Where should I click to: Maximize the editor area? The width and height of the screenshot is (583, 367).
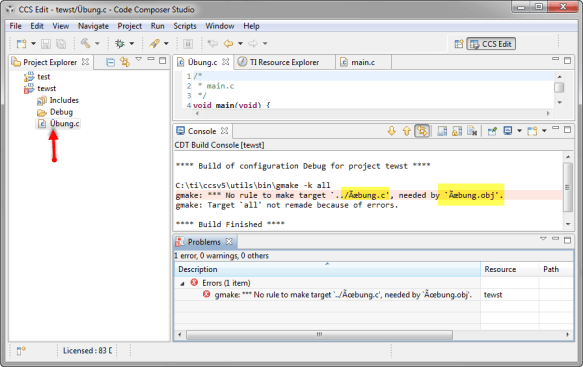pos(567,60)
